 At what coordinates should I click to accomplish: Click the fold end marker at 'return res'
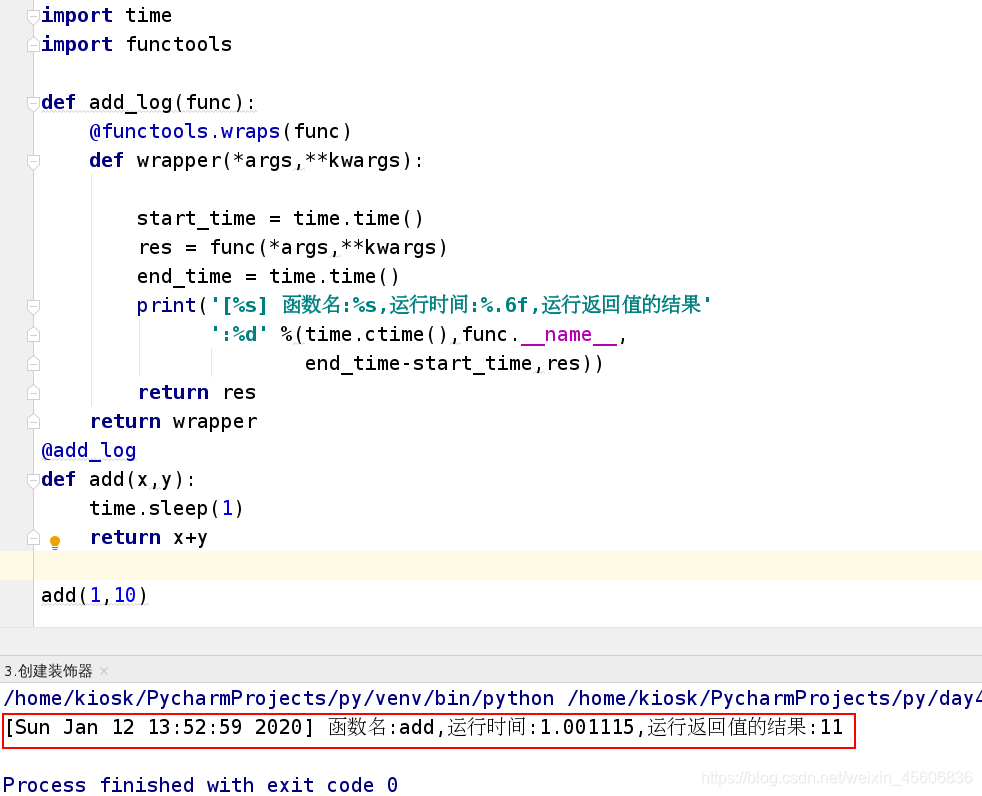pos(33,393)
